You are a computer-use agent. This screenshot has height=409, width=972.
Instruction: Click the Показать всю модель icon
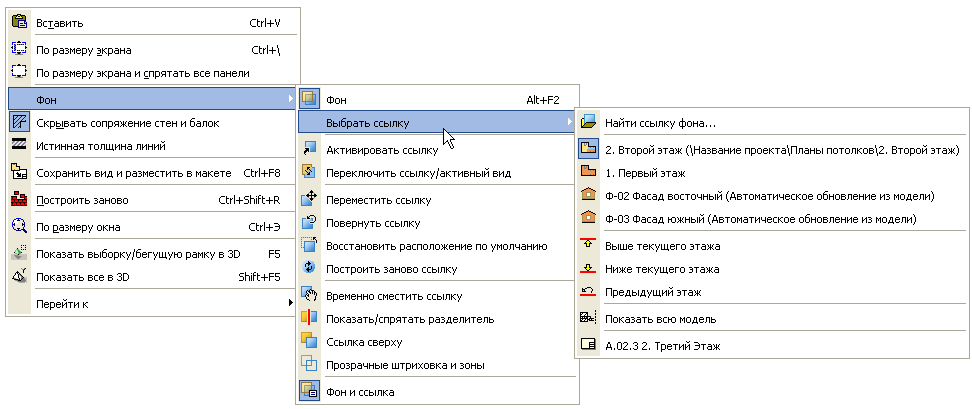point(588,319)
